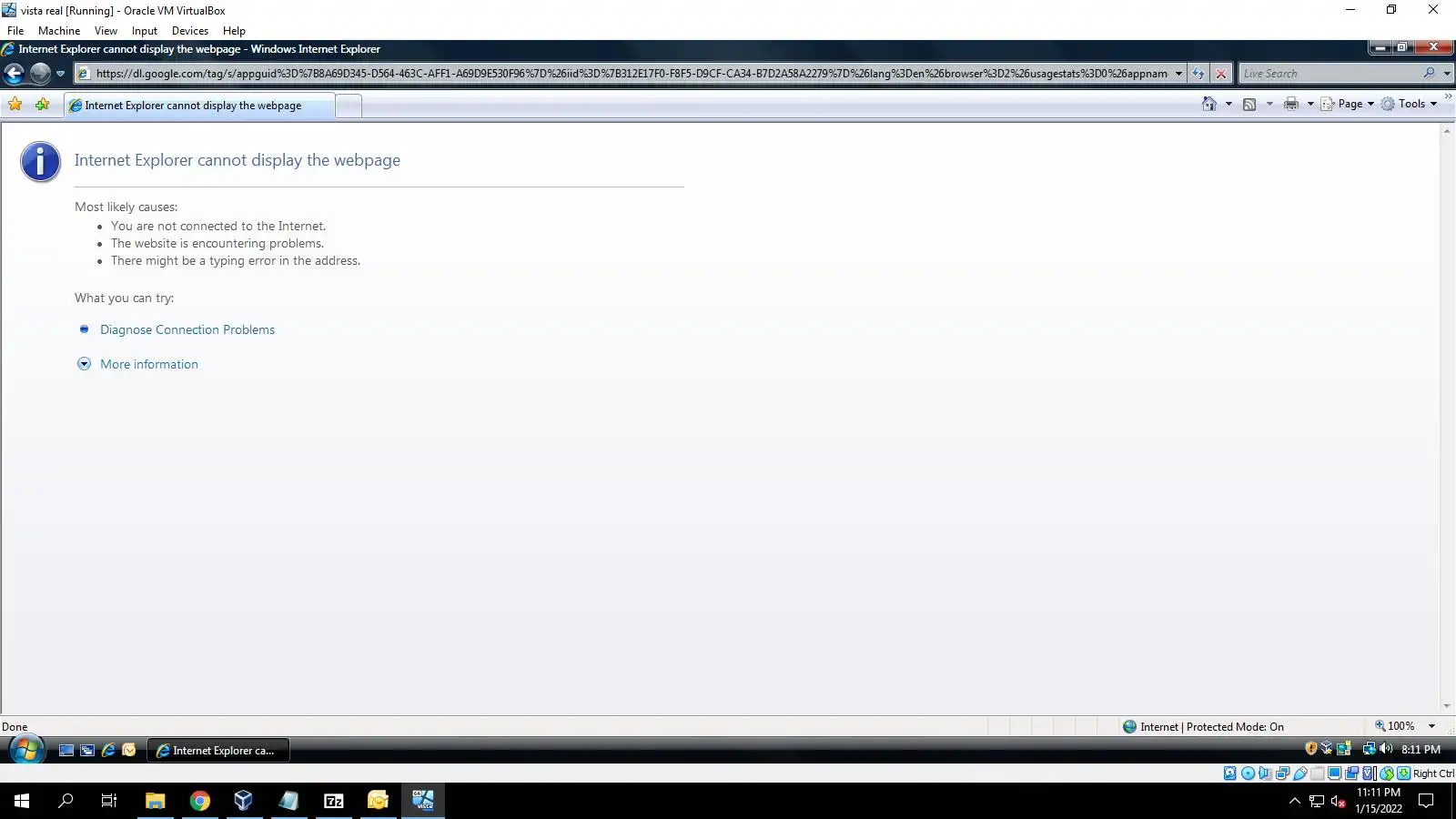Click the Switch Between Windows quick launch icon
This screenshot has height=819, width=1456.
pos(87,751)
